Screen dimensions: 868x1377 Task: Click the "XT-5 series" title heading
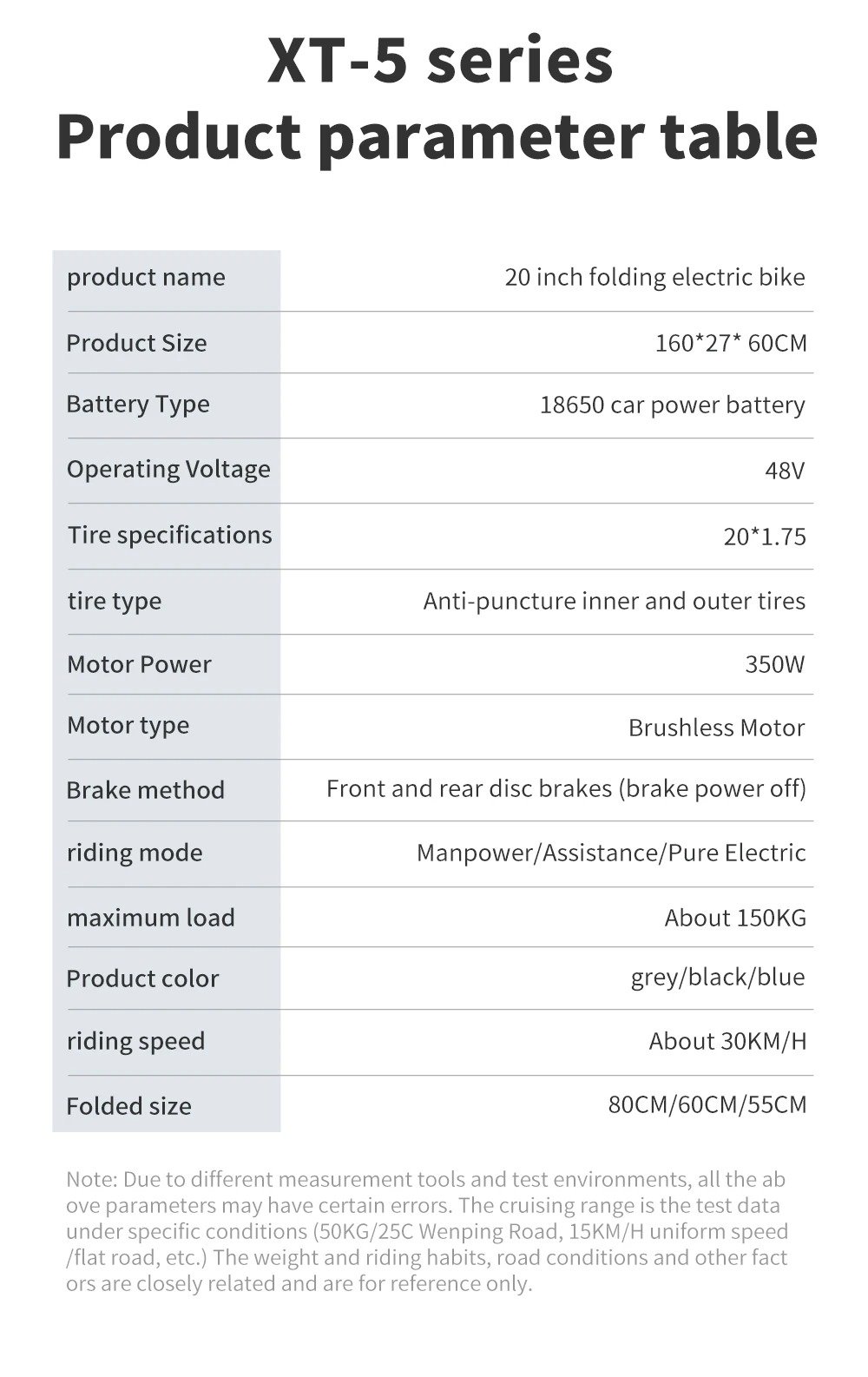click(x=440, y=59)
